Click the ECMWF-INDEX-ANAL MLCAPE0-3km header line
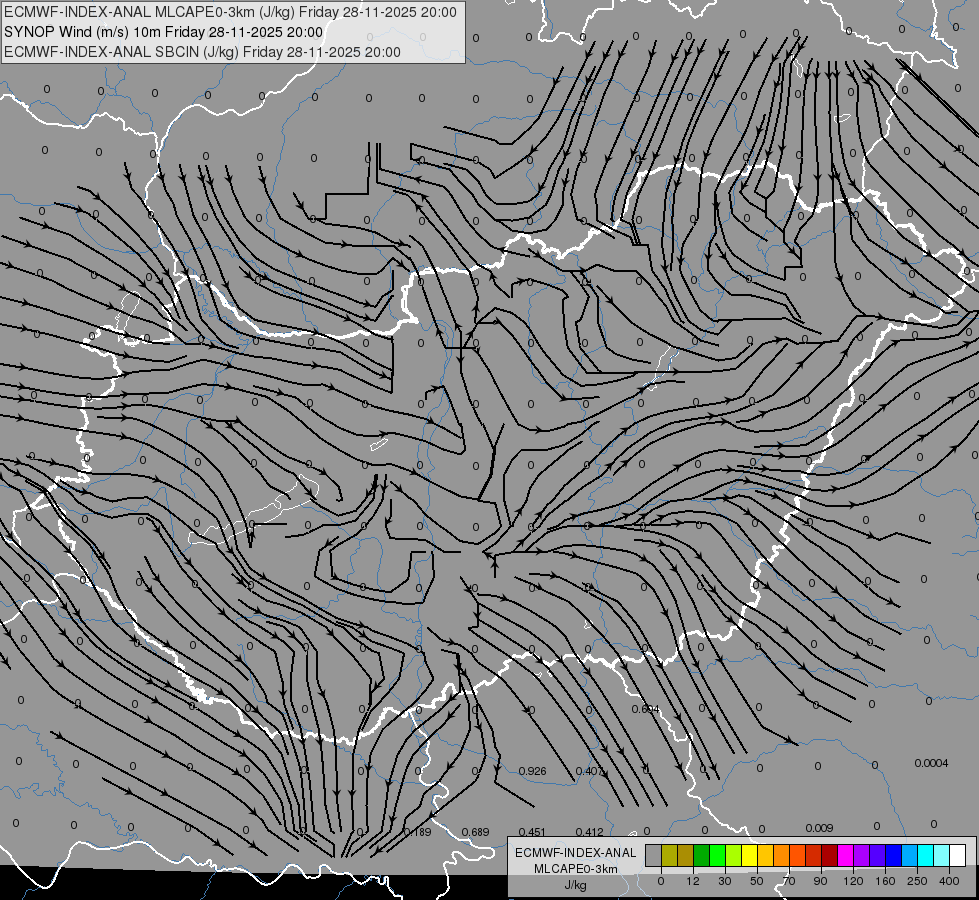 pos(230,12)
